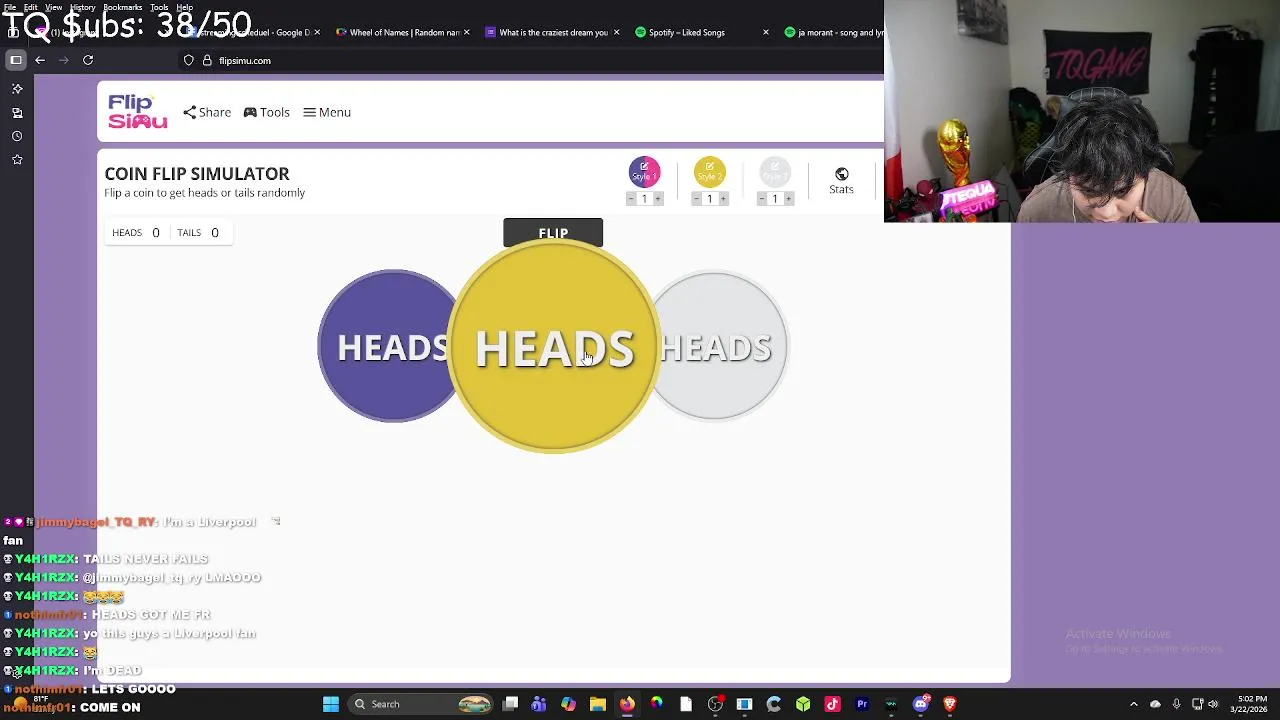Image resolution: width=1280 pixels, height=720 pixels.
Task: Open File Explorer from taskbar
Action: coord(597,704)
